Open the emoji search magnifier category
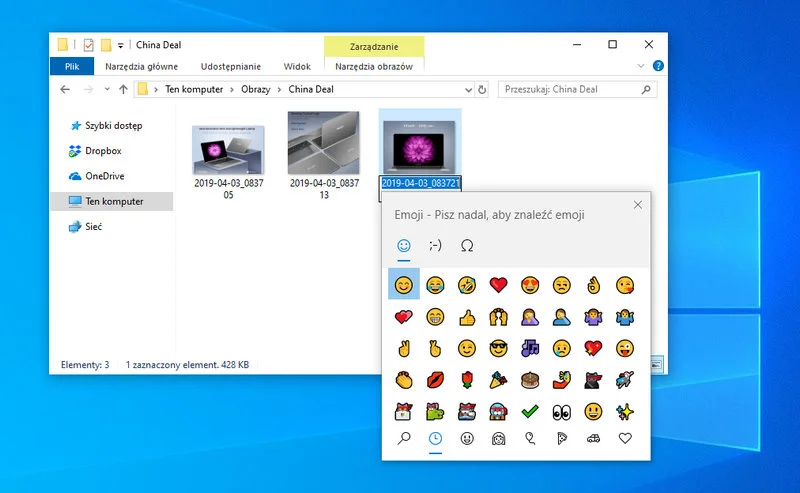The height and width of the screenshot is (493, 800). coord(404,439)
